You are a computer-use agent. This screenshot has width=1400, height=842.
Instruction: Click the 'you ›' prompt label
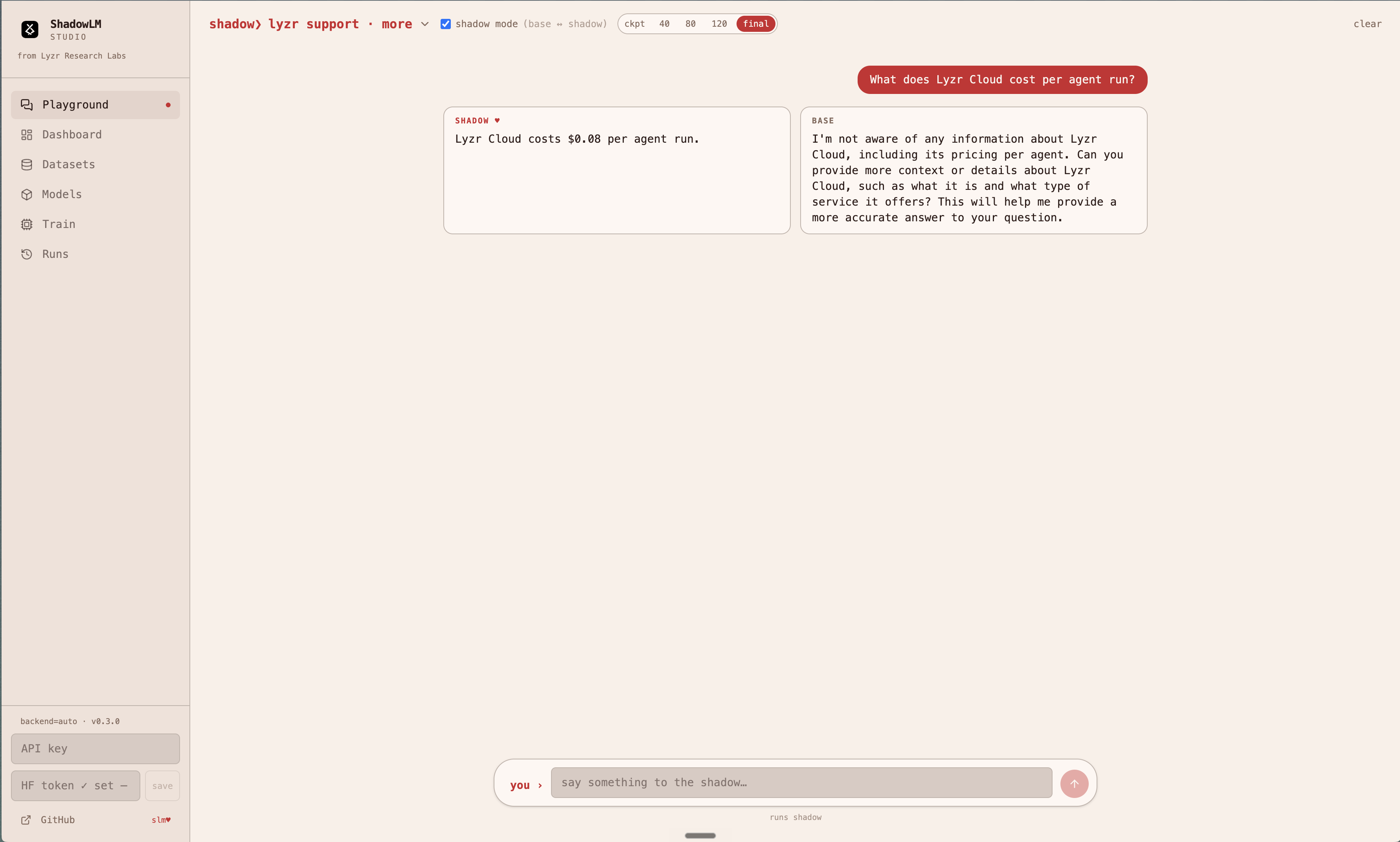[x=526, y=785]
